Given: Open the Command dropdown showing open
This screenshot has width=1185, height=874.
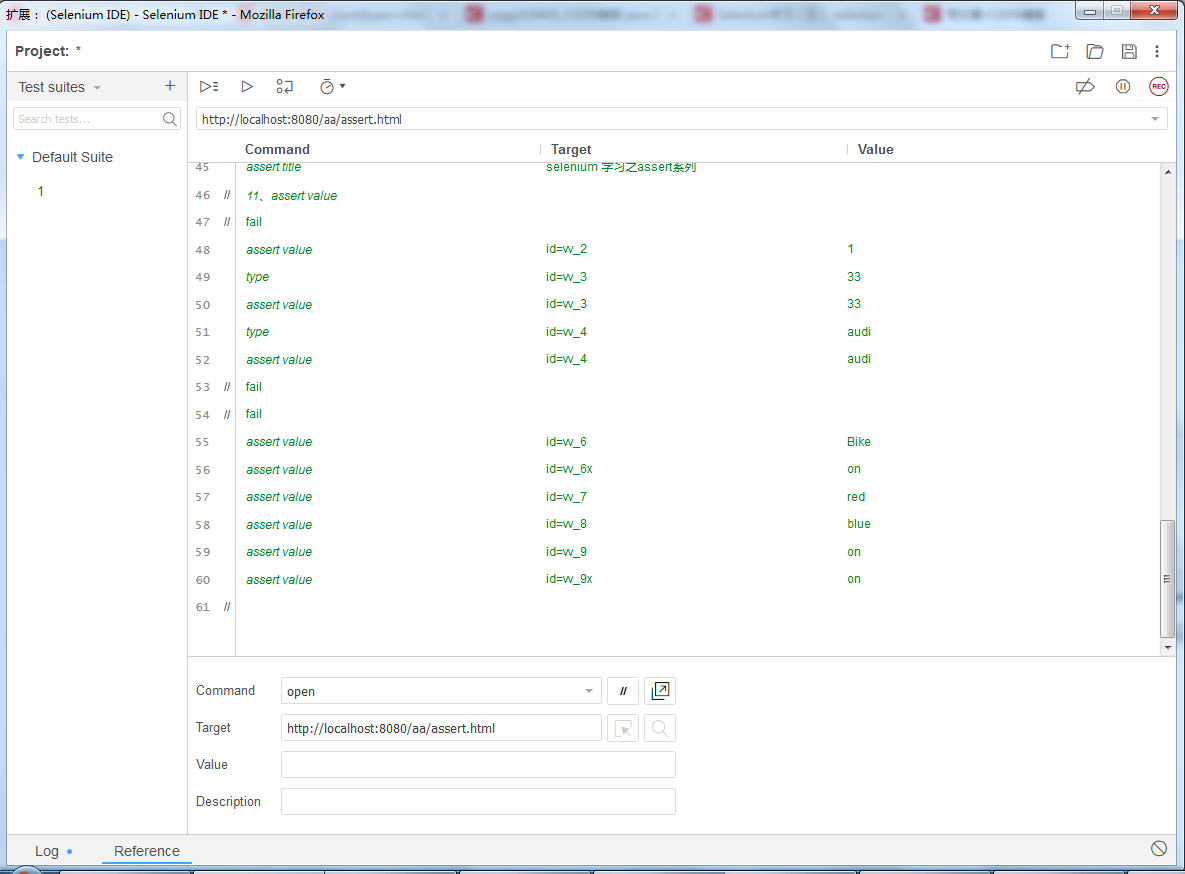Looking at the screenshot, I should pyautogui.click(x=440, y=690).
